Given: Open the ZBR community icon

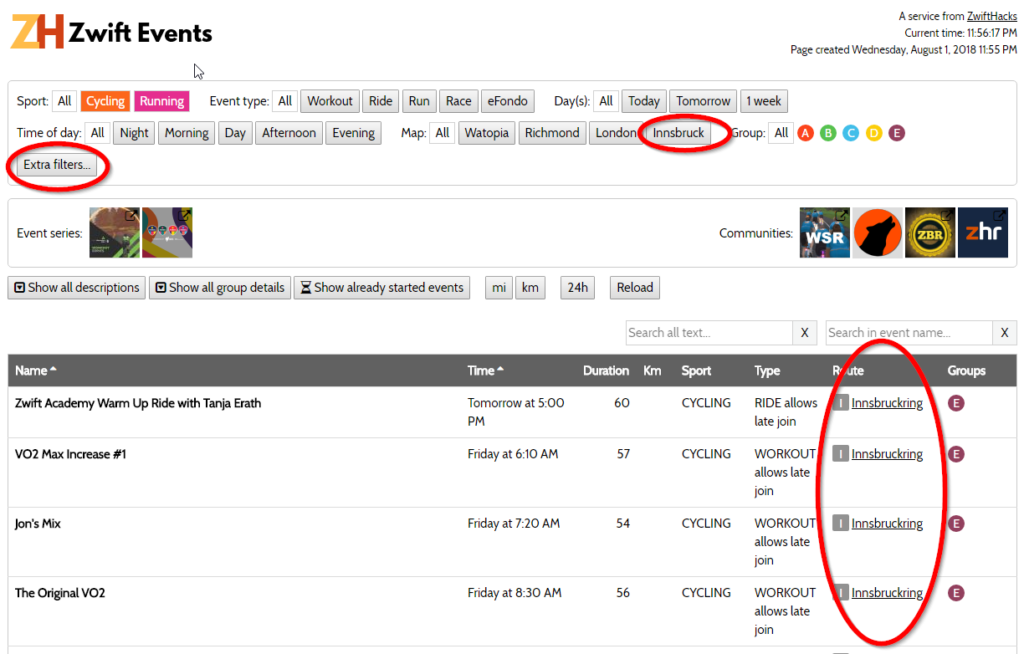Looking at the screenshot, I should click(930, 233).
